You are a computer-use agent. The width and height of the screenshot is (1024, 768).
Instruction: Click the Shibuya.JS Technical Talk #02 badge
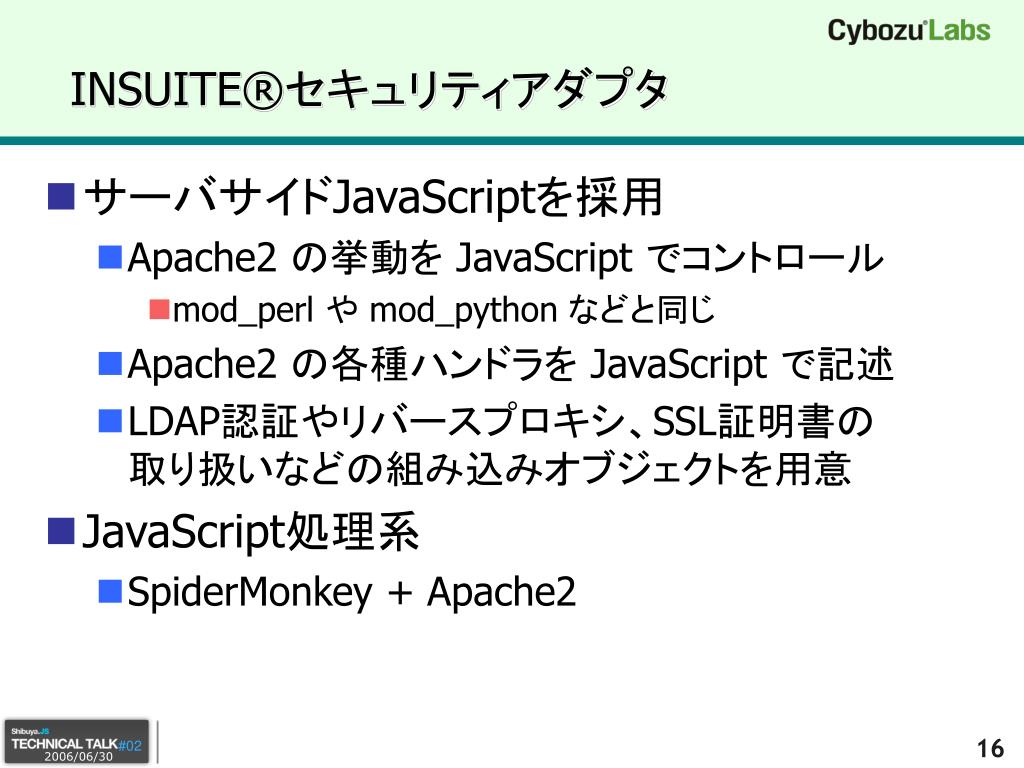pyautogui.click(x=77, y=743)
